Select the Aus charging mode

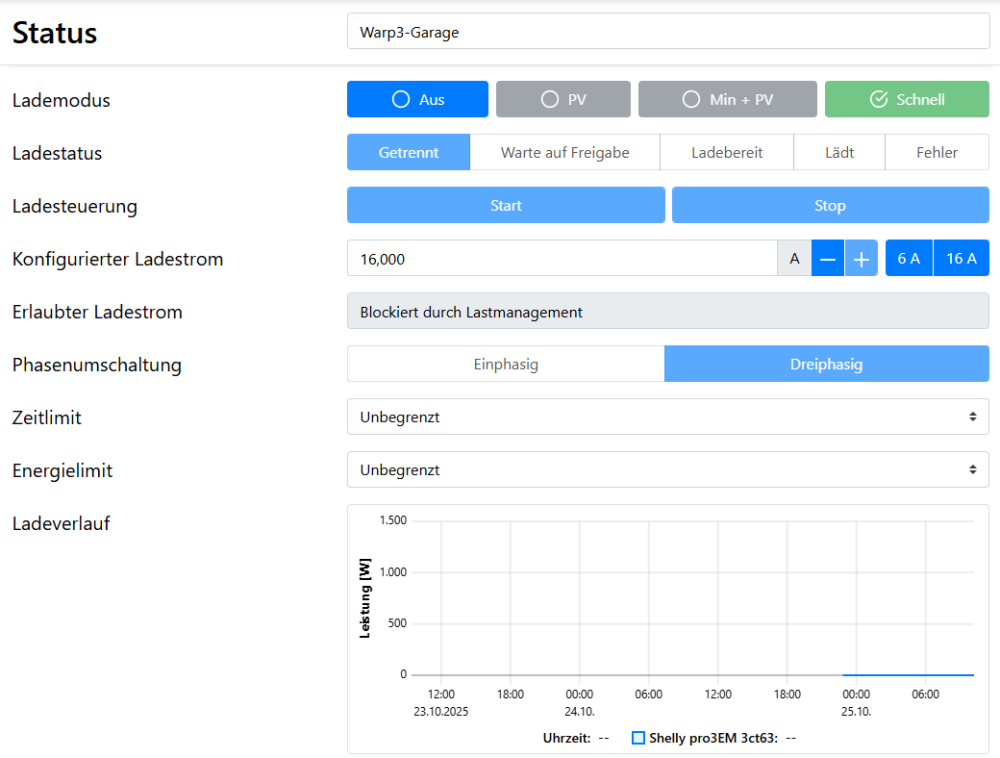[417, 100]
